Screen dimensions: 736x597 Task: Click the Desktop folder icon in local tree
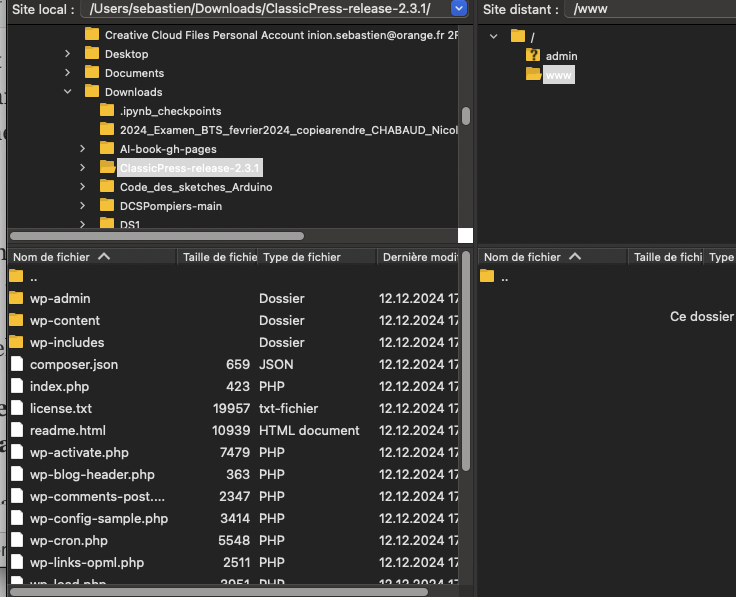pyautogui.click(x=92, y=54)
